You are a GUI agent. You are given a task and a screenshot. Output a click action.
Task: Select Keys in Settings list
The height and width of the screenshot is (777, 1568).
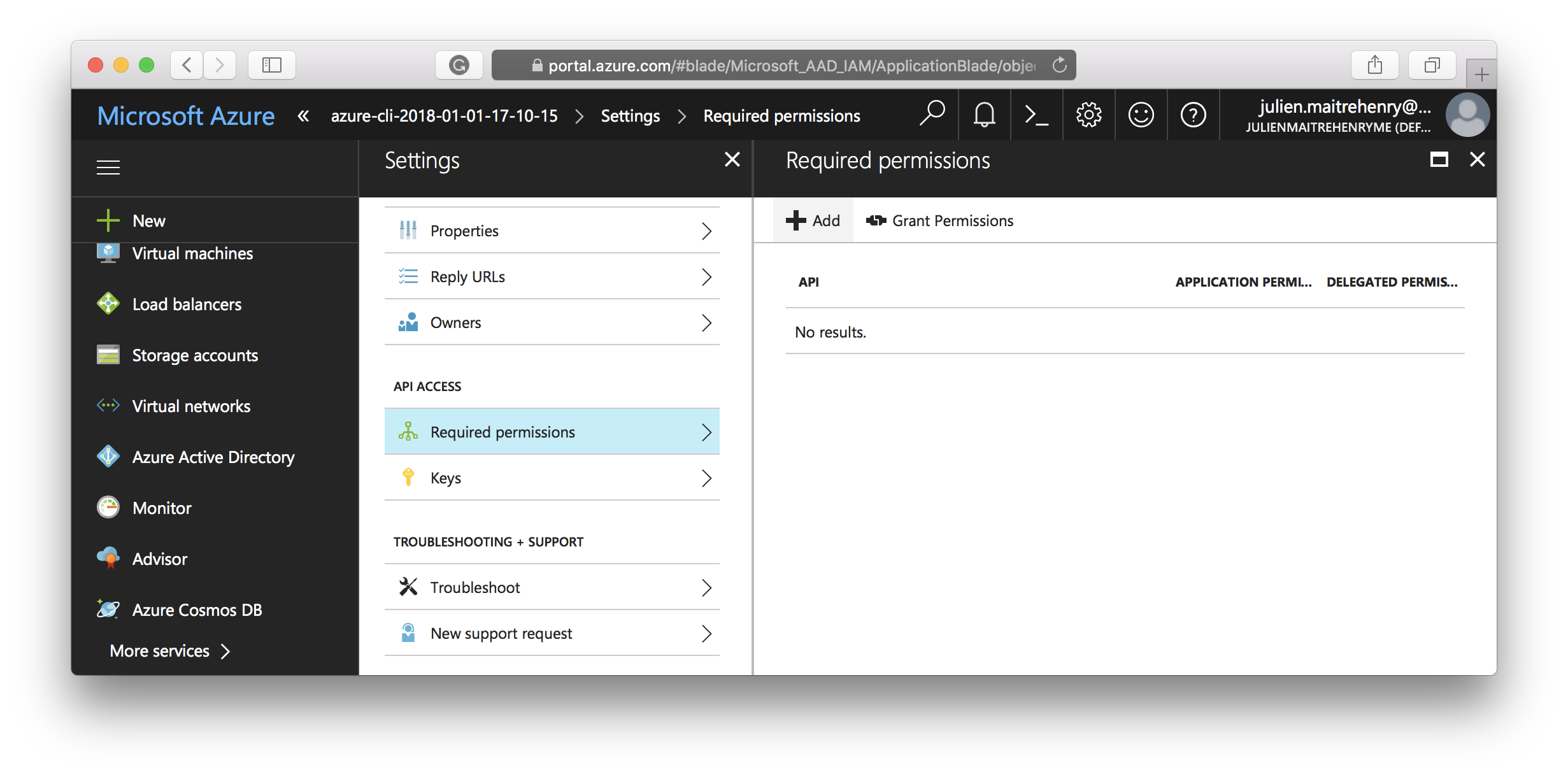tap(552, 478)
